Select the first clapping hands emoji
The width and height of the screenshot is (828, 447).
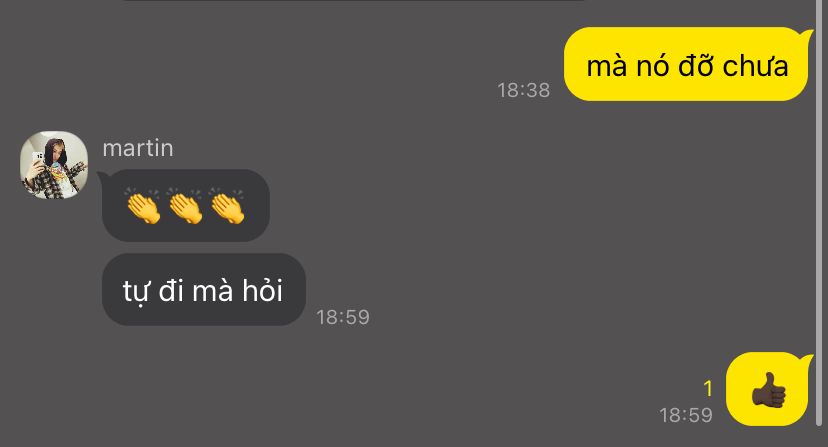point(143,206)
